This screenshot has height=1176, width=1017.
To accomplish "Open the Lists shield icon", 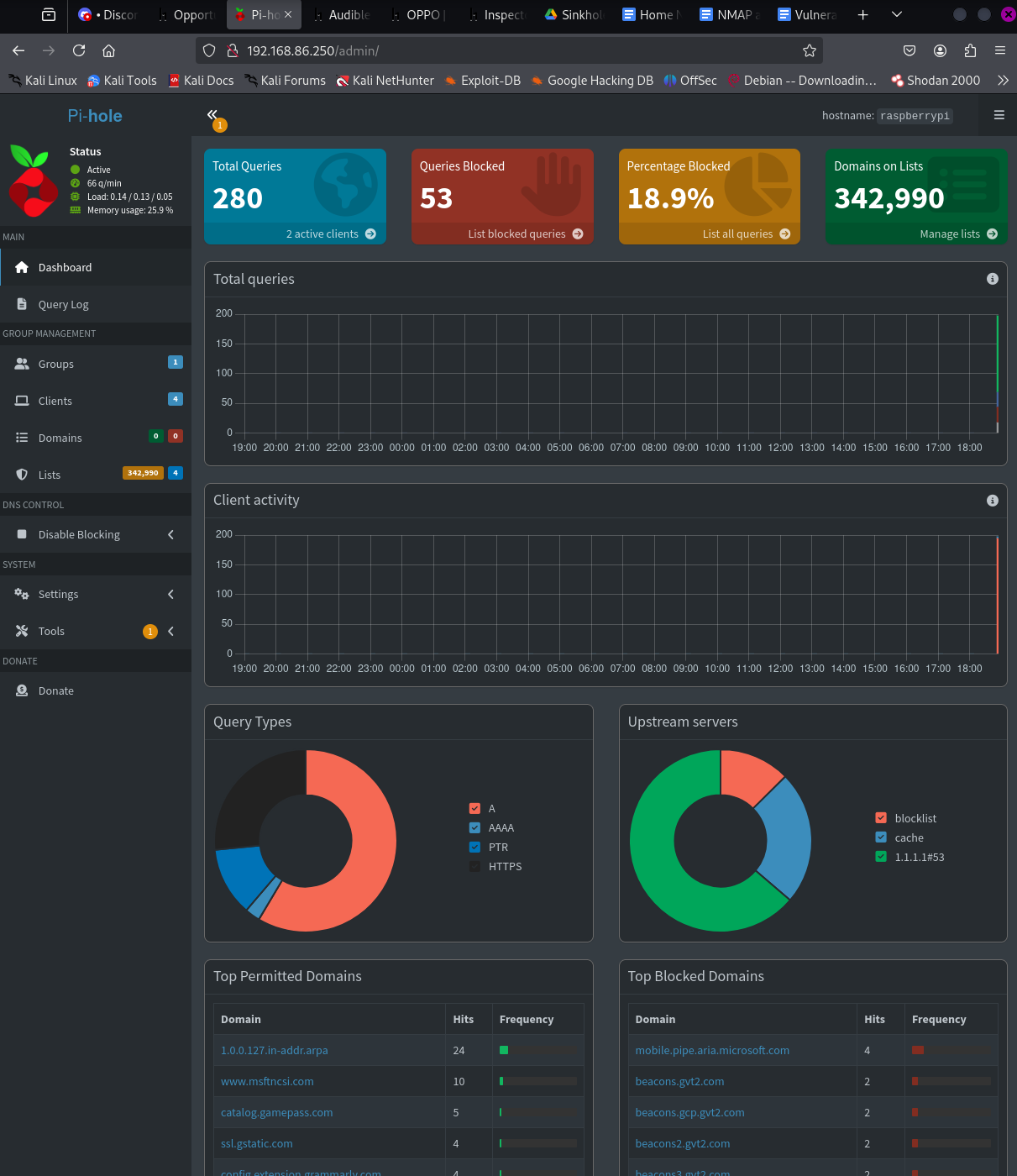I will tap(21, 474).
